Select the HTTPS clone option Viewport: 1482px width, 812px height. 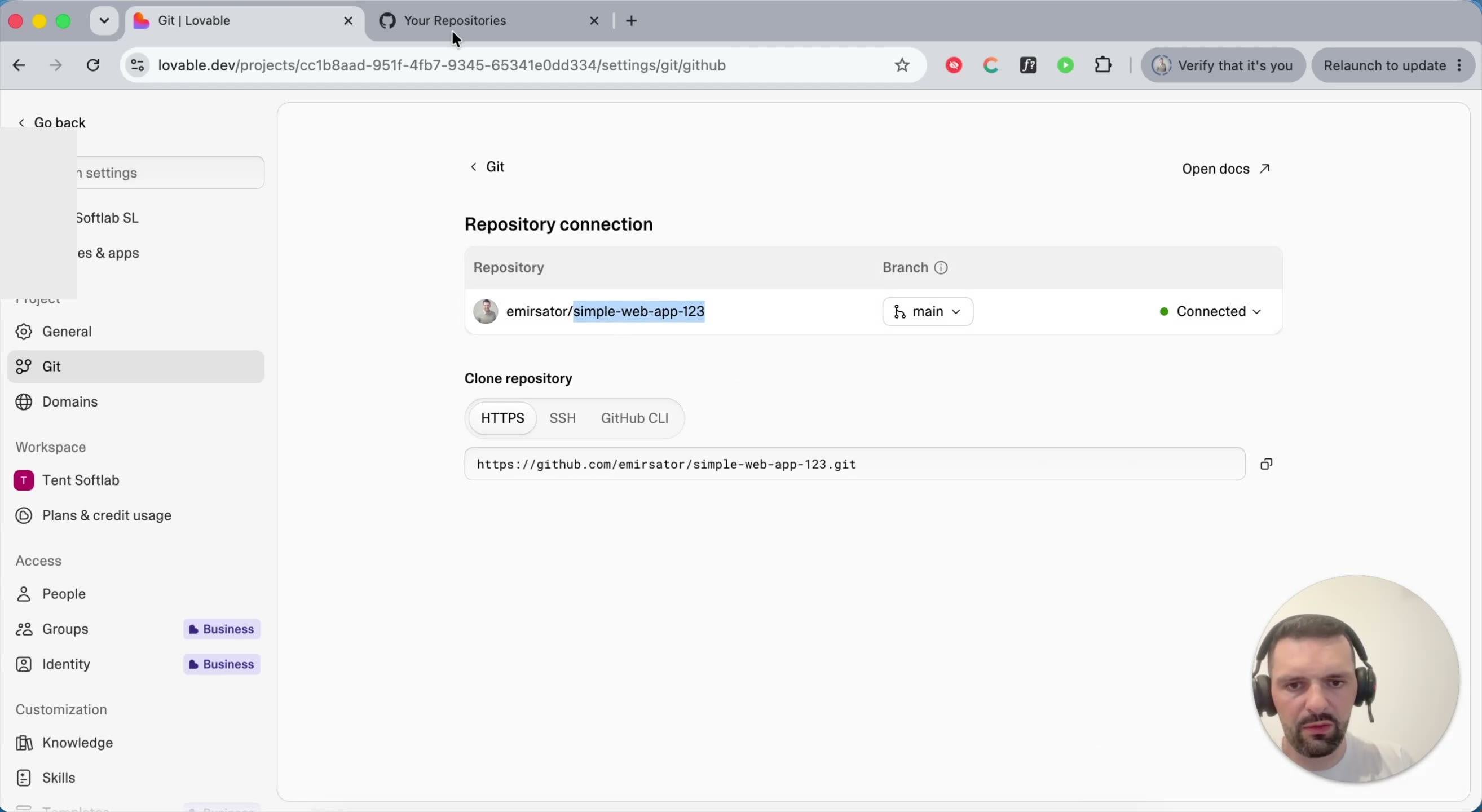502,418
